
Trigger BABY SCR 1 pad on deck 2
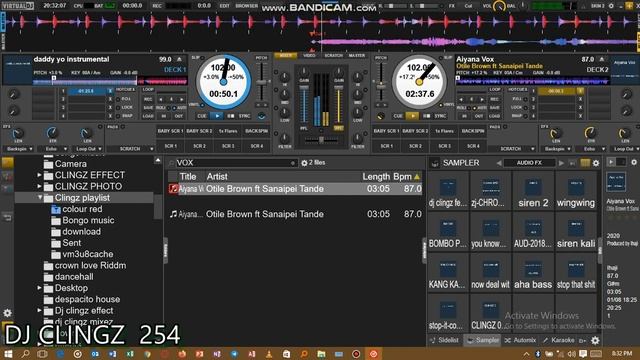387,131
